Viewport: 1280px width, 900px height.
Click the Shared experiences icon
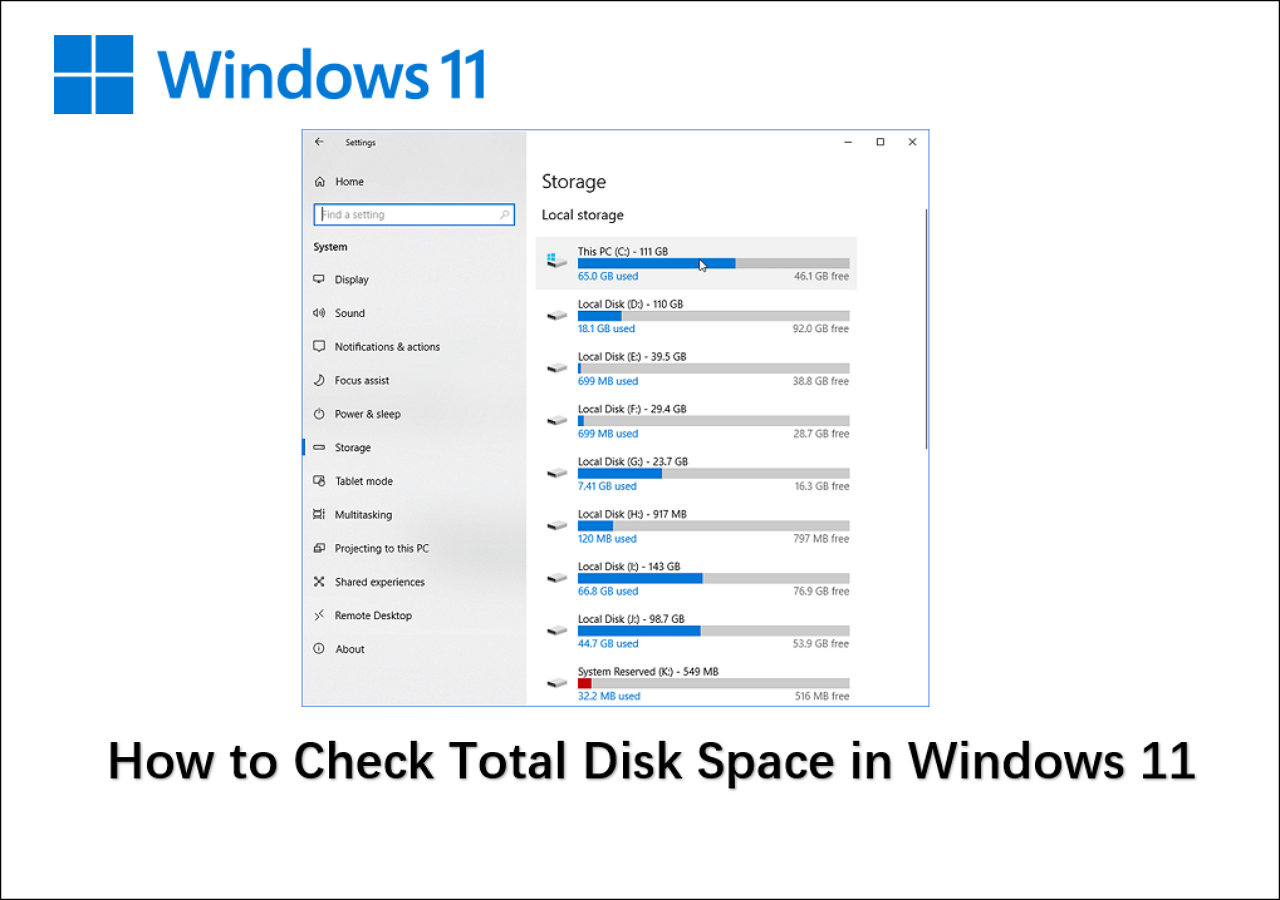[x=319, y=582]
